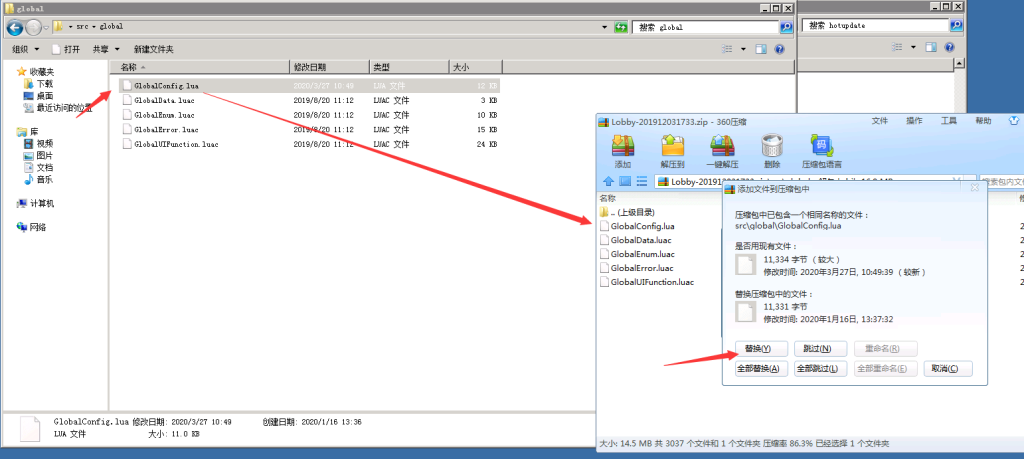
Task: Select 下载 in the favorites sidebar
Action: coord(45,84)
